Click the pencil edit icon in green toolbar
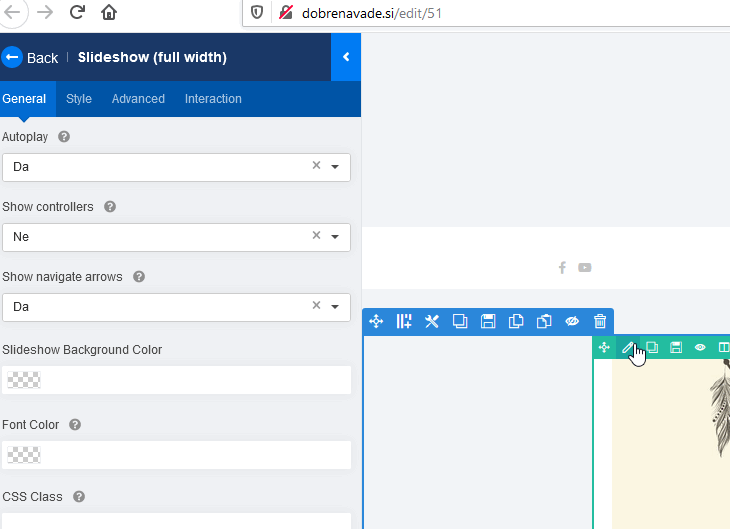730x529 pixels. pos(628,348)
